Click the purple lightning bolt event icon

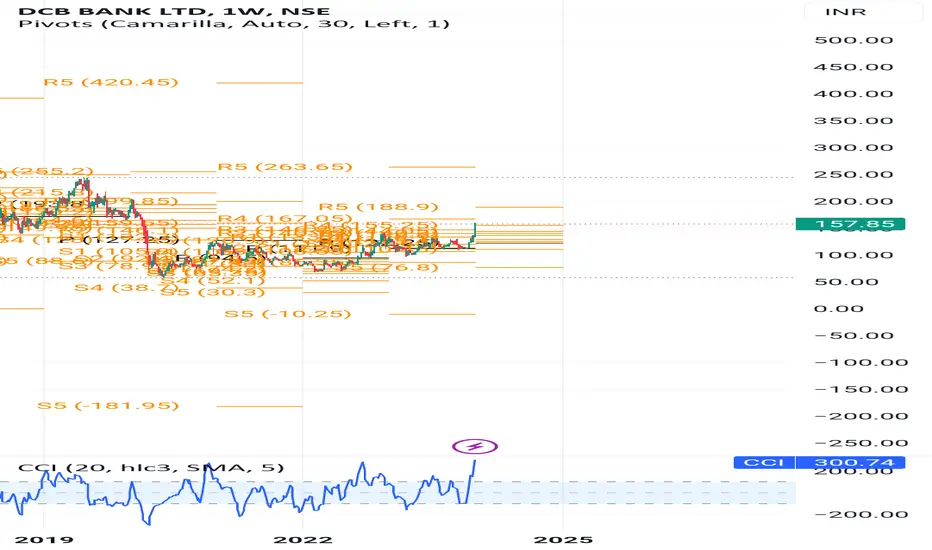point(474,446)
